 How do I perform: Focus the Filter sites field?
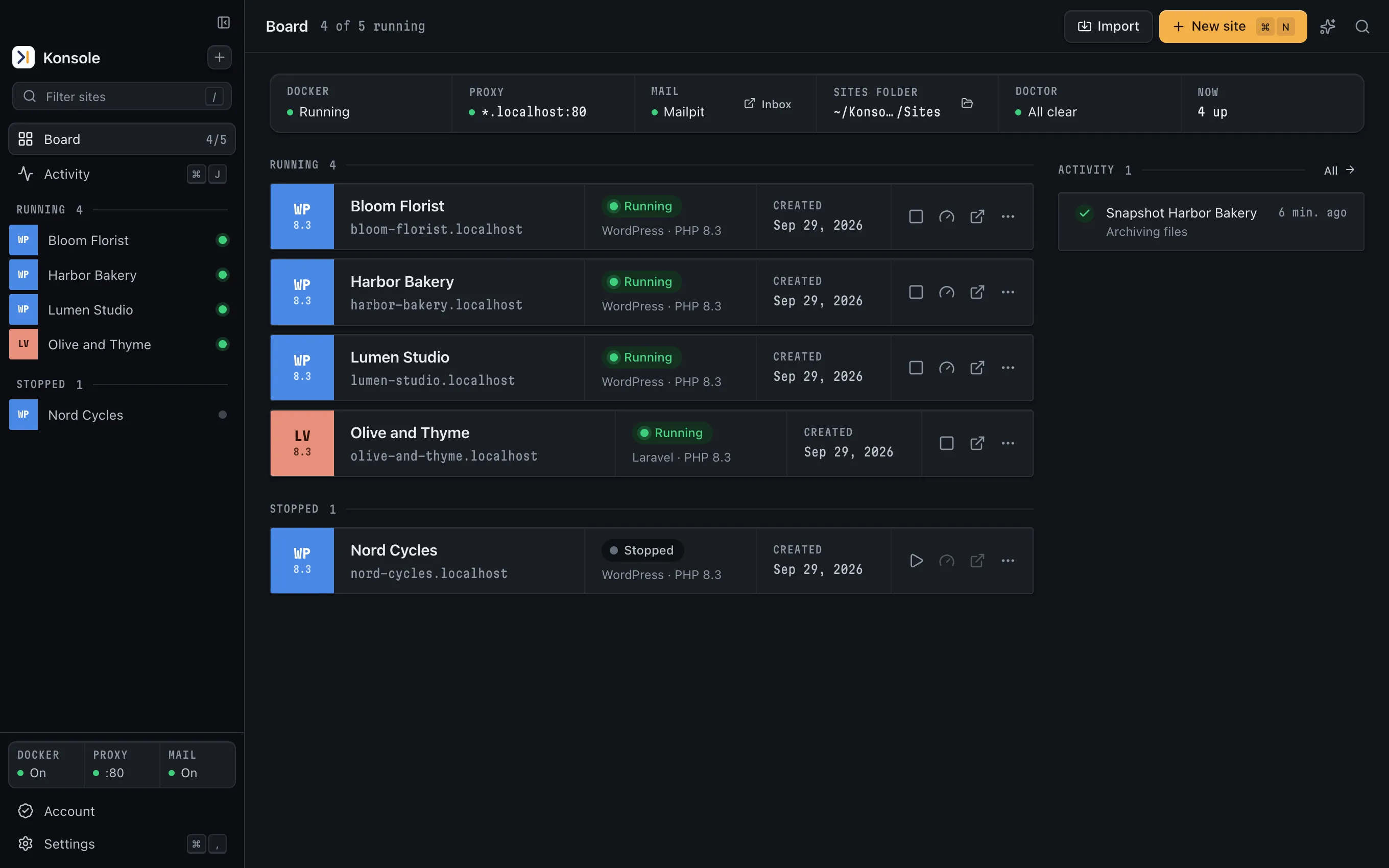click(122, 96)
